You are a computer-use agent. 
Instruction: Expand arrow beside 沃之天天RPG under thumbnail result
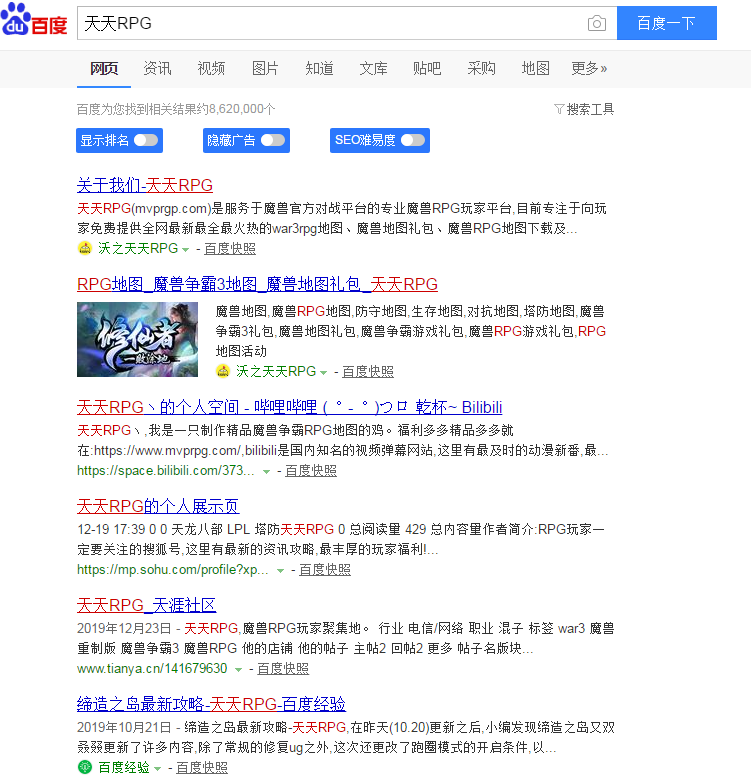tap(324, 372)
